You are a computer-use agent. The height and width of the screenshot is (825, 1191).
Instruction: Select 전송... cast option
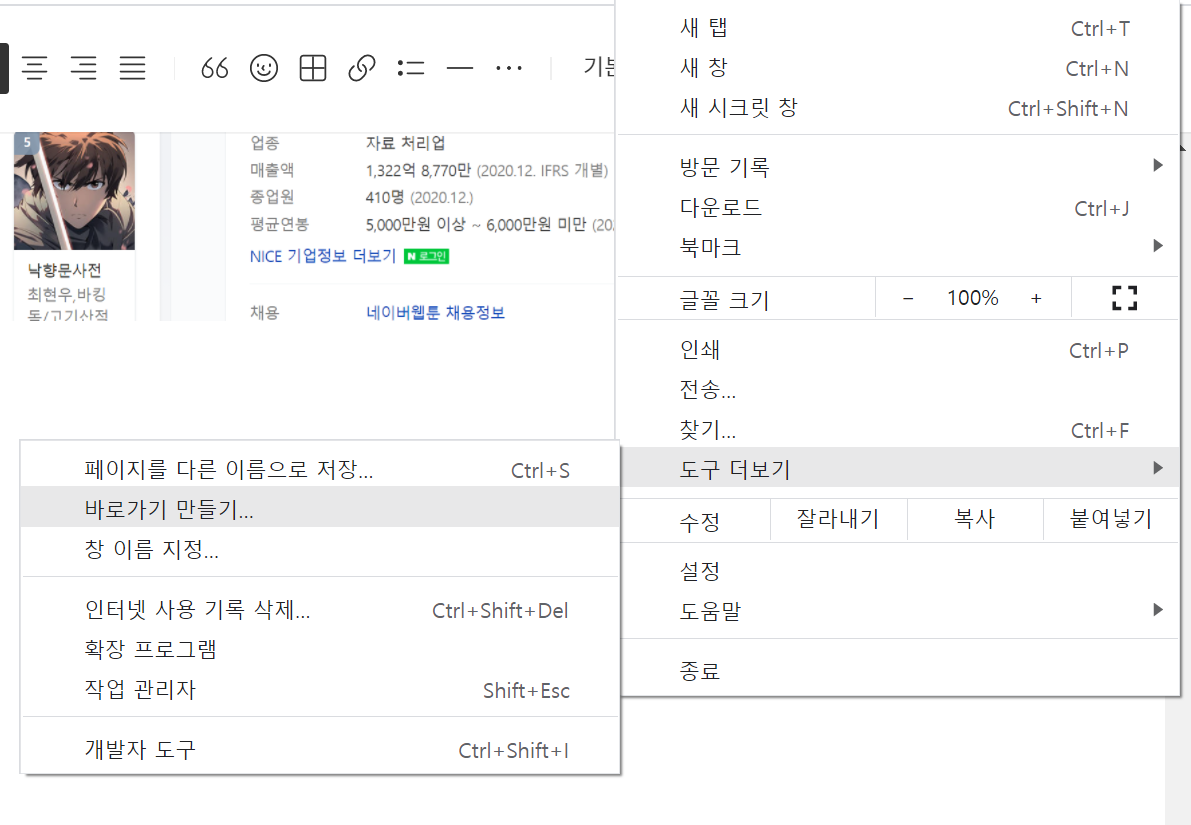899,390
